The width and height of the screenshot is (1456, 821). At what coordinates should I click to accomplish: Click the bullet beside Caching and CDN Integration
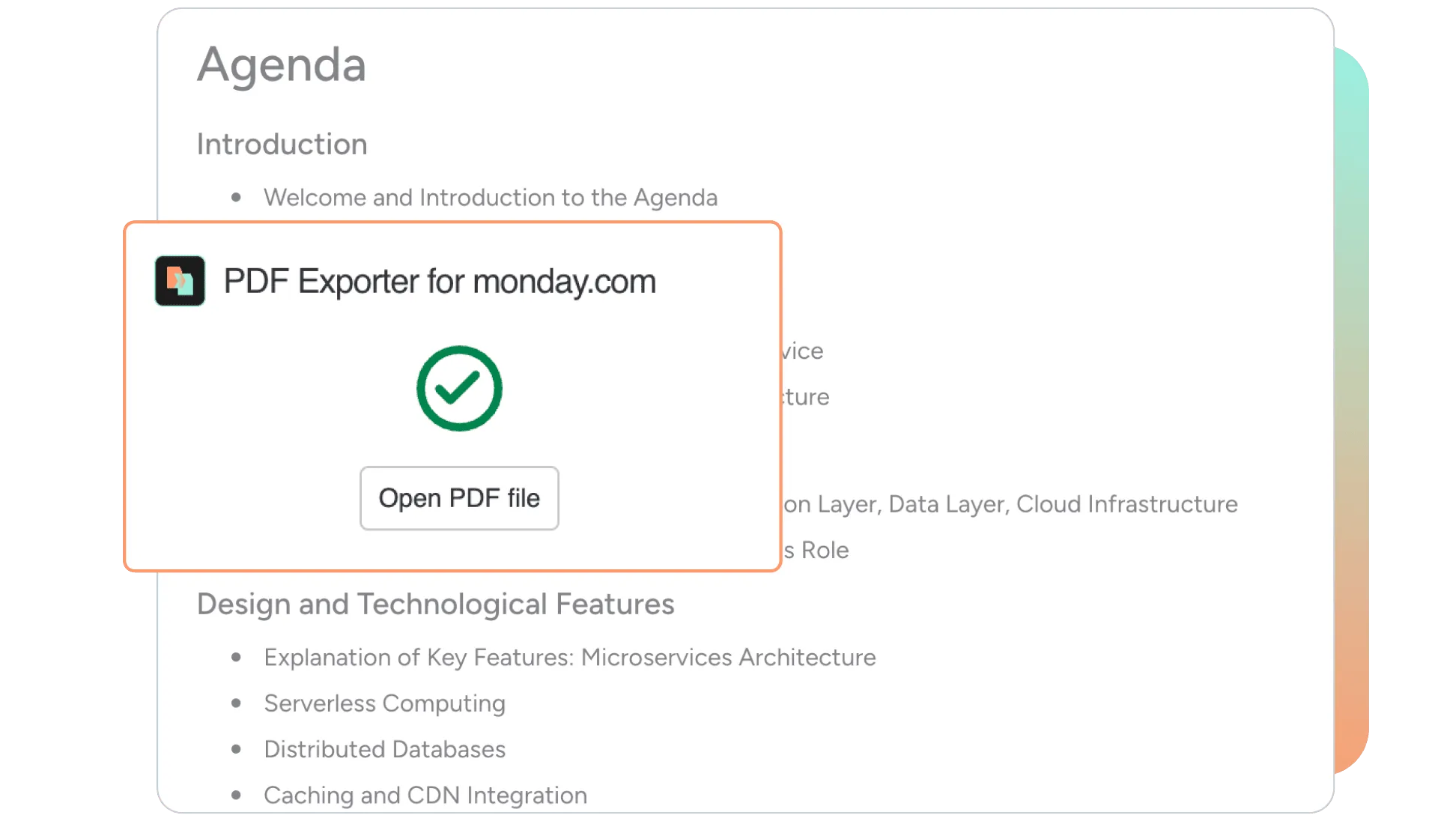click(237, 795)
